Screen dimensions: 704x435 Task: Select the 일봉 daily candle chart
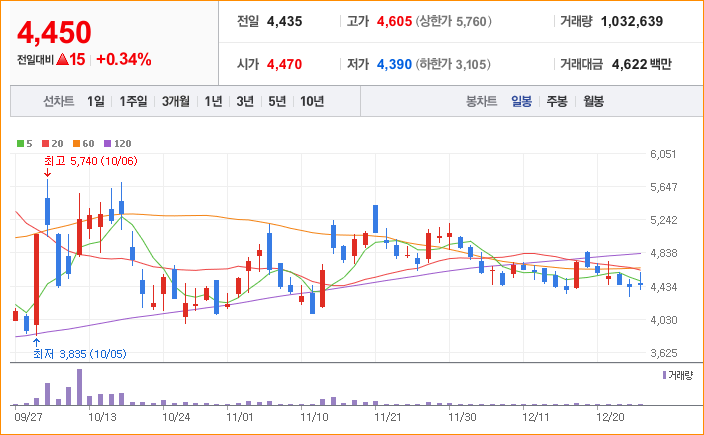(x=521, y=101)
